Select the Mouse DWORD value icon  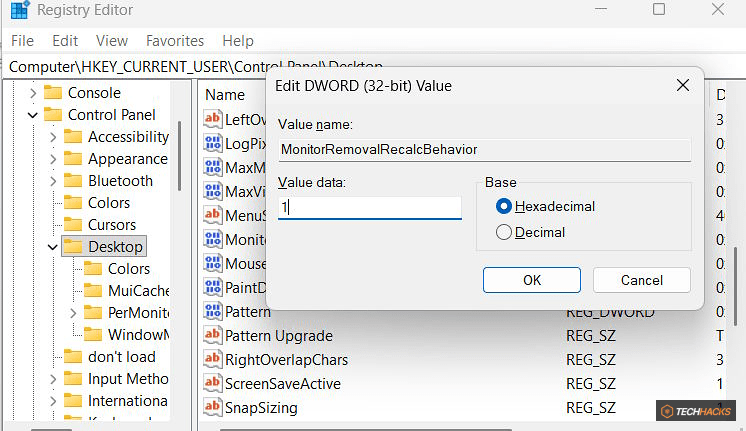[x=213, y=263]
